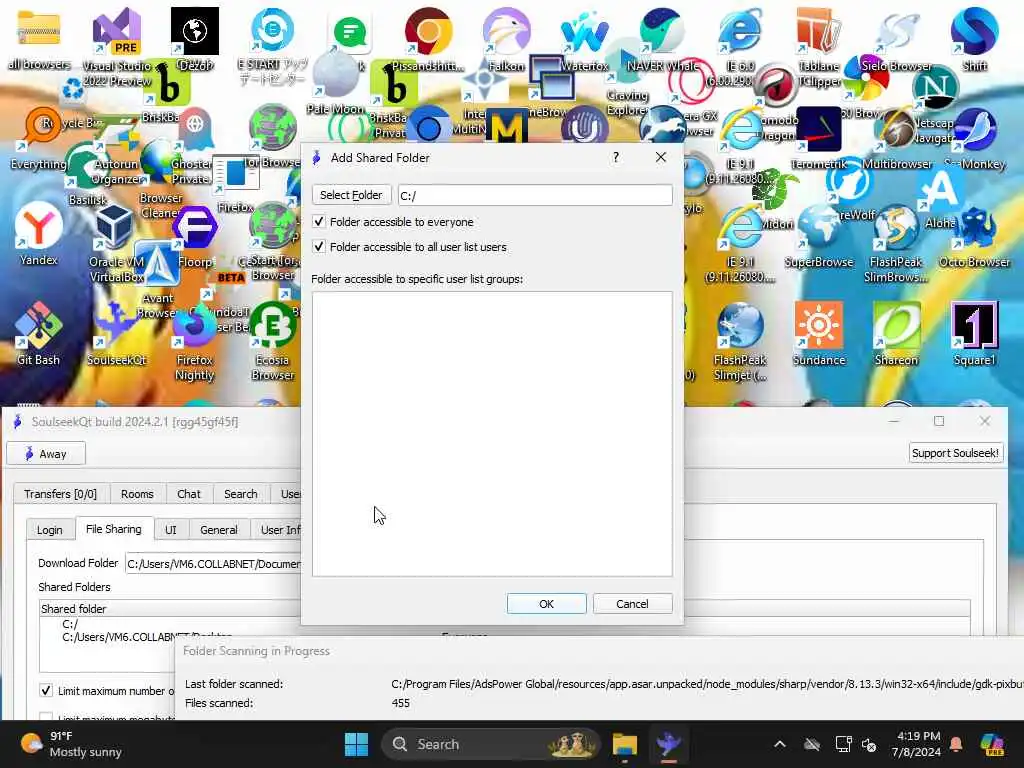
Task: Click the Select Folder button
Action: [351, 195]
